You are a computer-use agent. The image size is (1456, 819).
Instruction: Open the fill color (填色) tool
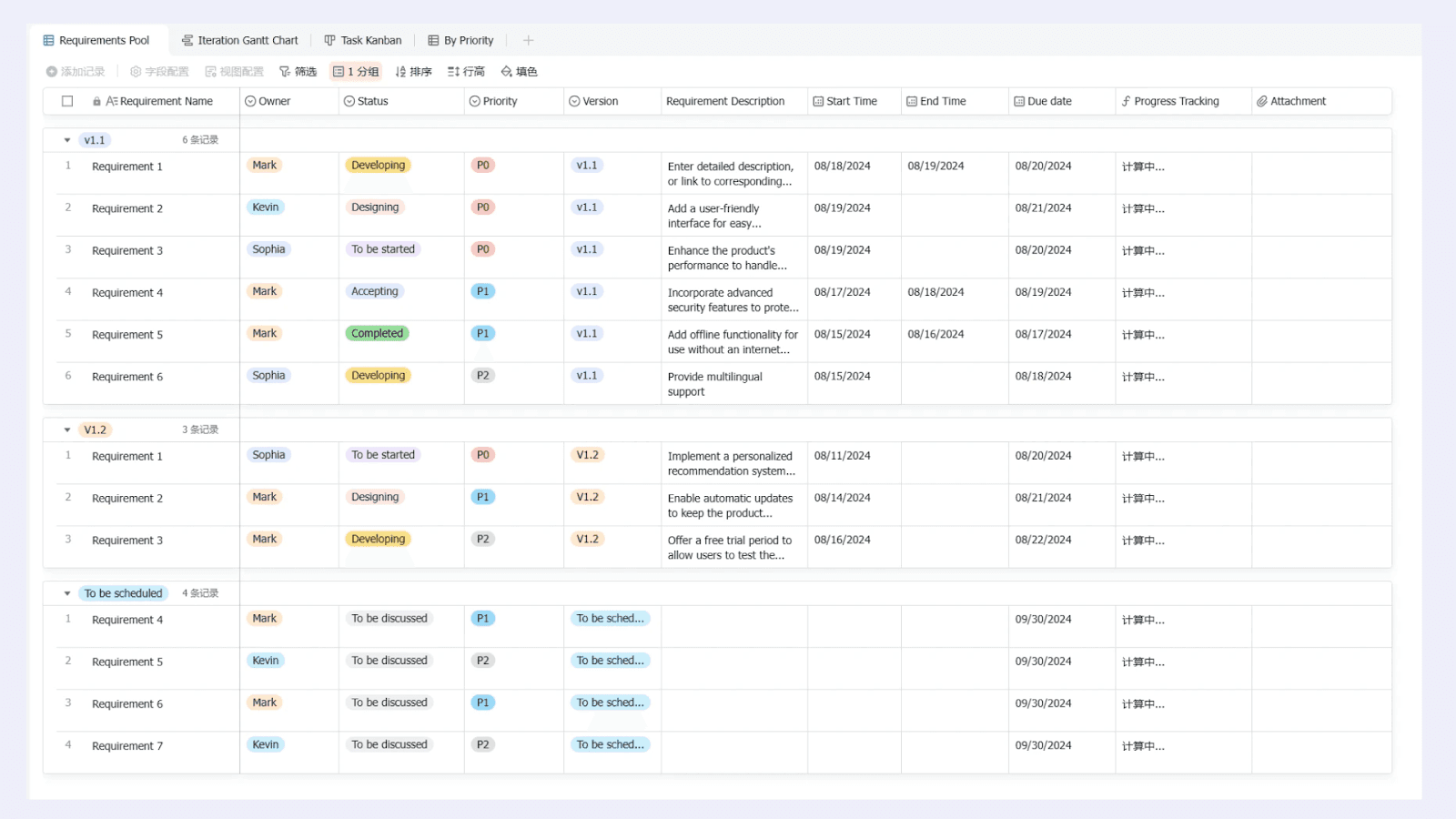pyautogui.click(x=519, y=72)
